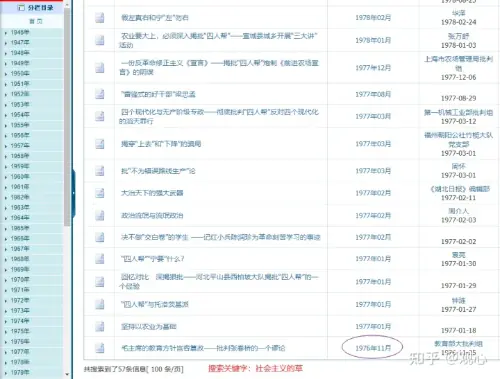Select the 1950年 entry in year list
This screenshot has width=500, height=379.
click(x=20, y=73)
